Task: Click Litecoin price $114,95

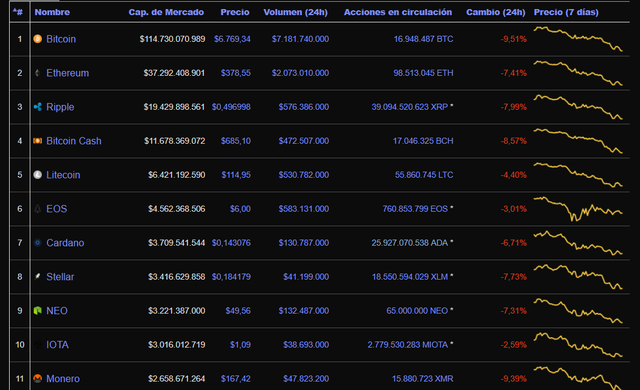Action: click(236, 175)
